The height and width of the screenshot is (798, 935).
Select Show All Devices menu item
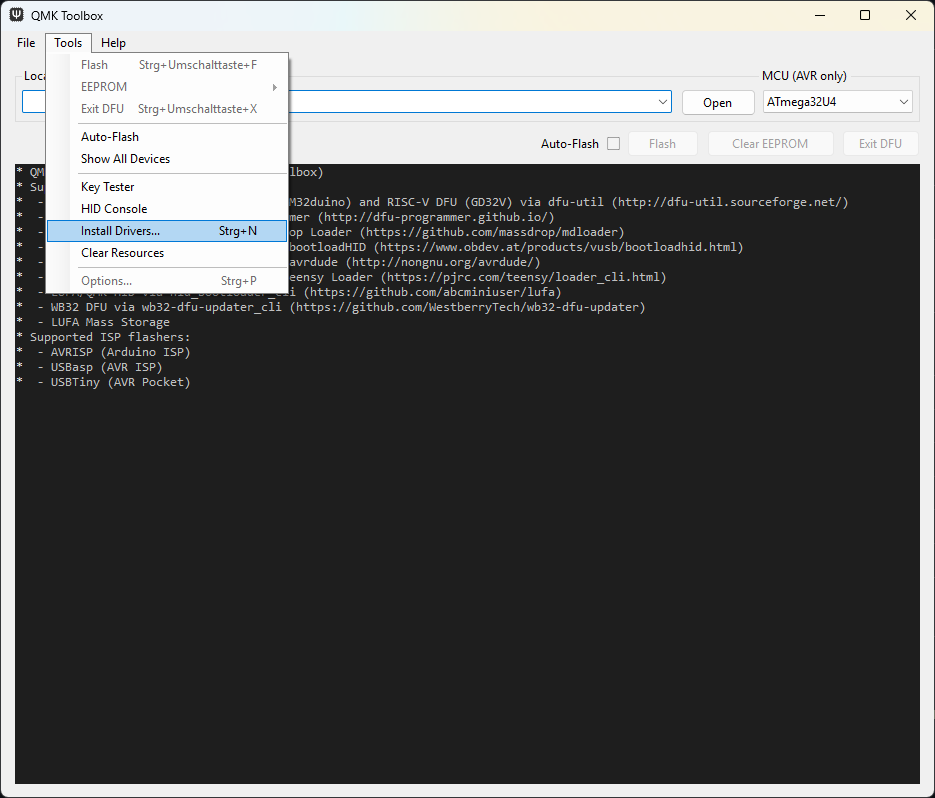tap(167, 159)
